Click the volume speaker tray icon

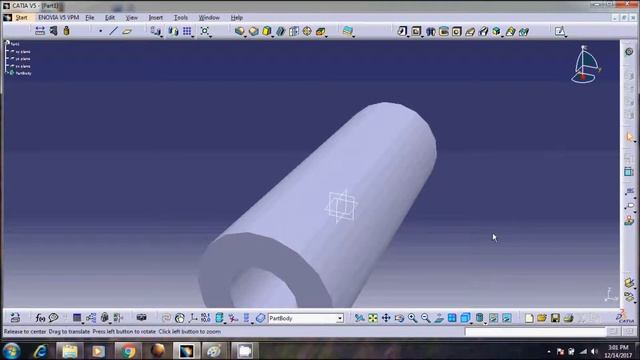click(594, 351)
